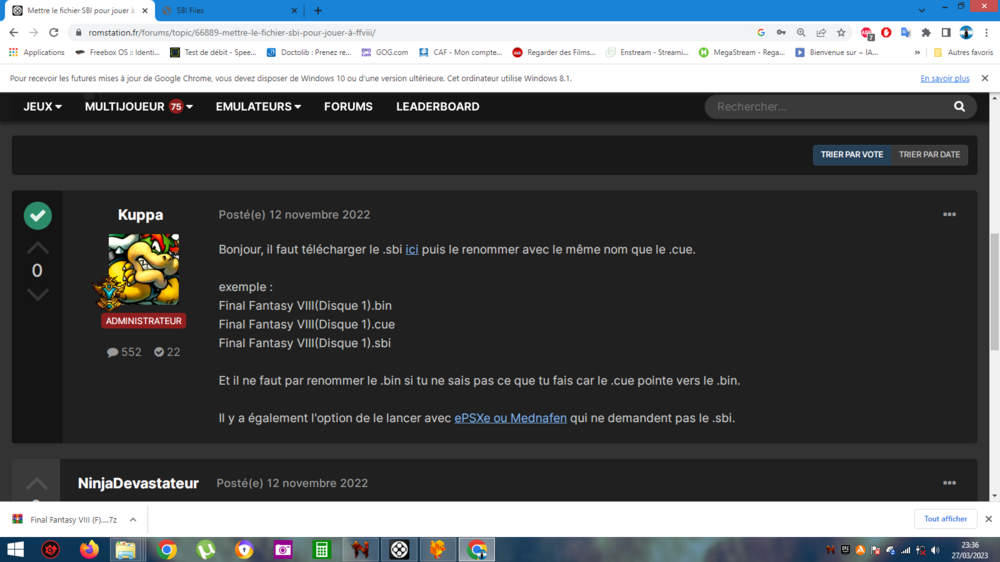
Task: Click the "ici" download link
Action: click(x=412, y=249)
